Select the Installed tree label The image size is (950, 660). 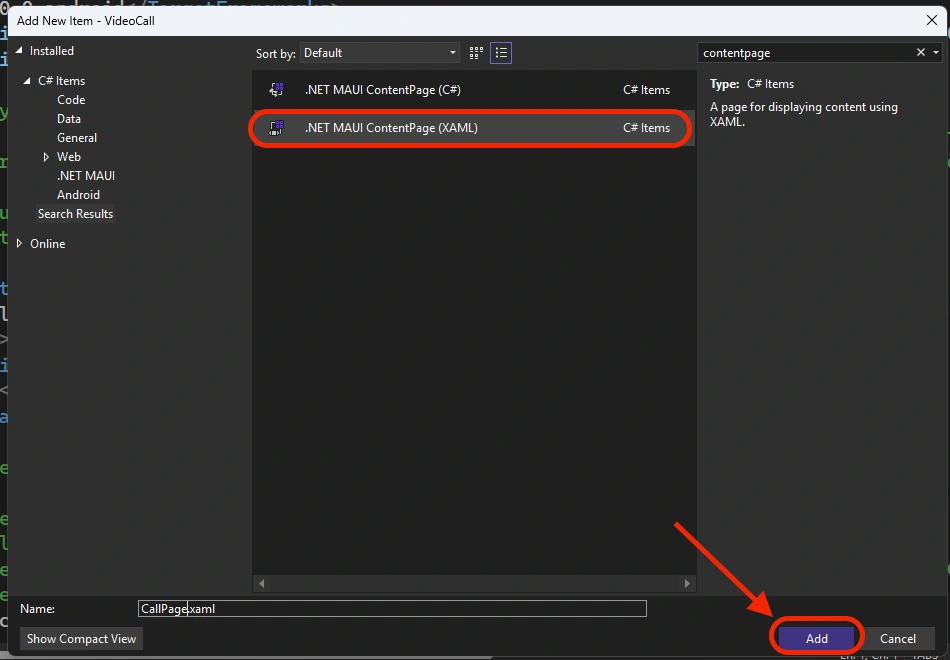point(52,51)
